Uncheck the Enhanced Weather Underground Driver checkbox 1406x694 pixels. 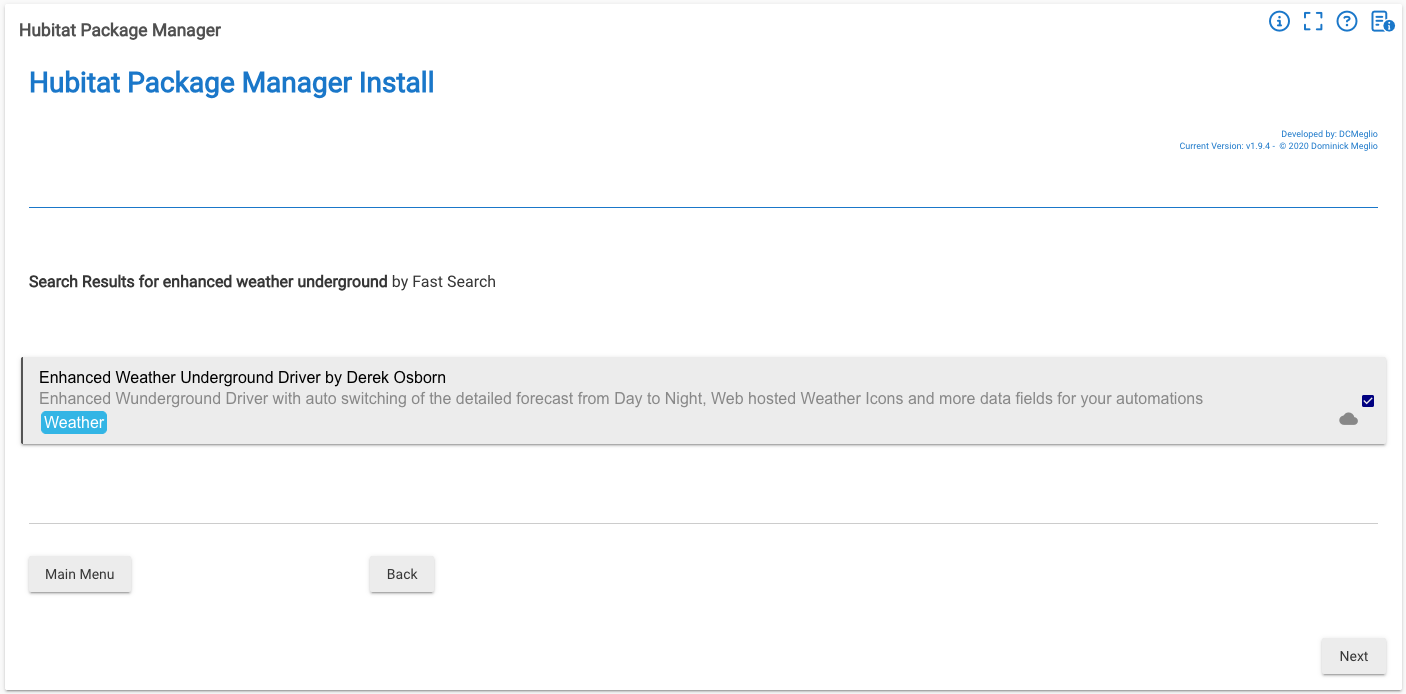(x=1368, y=401)
